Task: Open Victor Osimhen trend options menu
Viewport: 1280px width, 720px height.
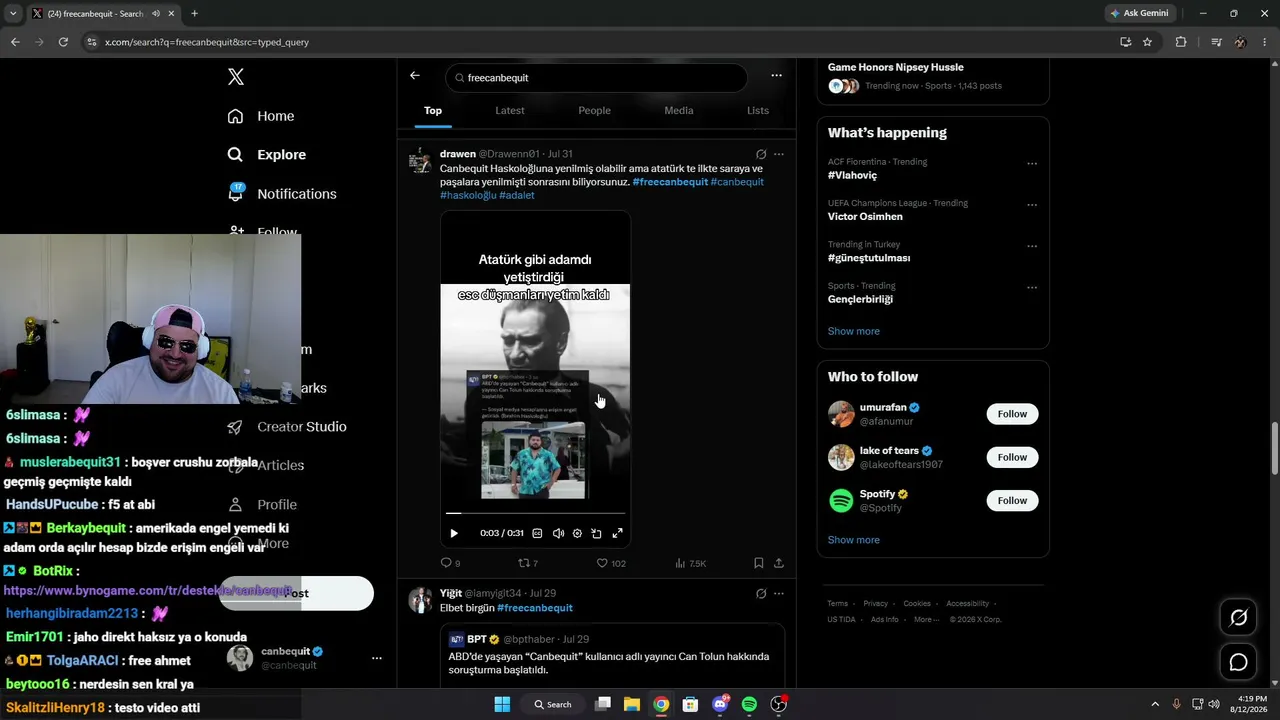Action: pos(1032,204)
